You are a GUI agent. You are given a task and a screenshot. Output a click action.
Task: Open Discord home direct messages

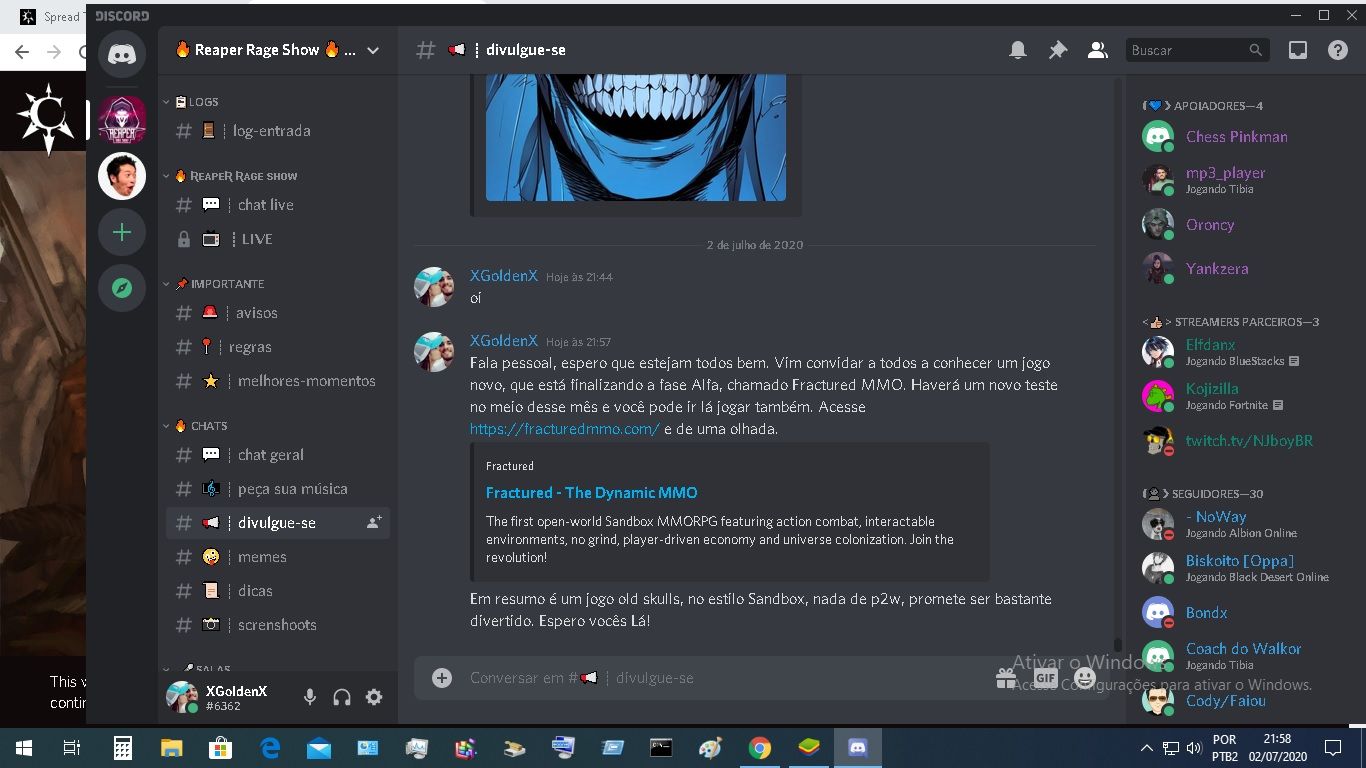122,55
